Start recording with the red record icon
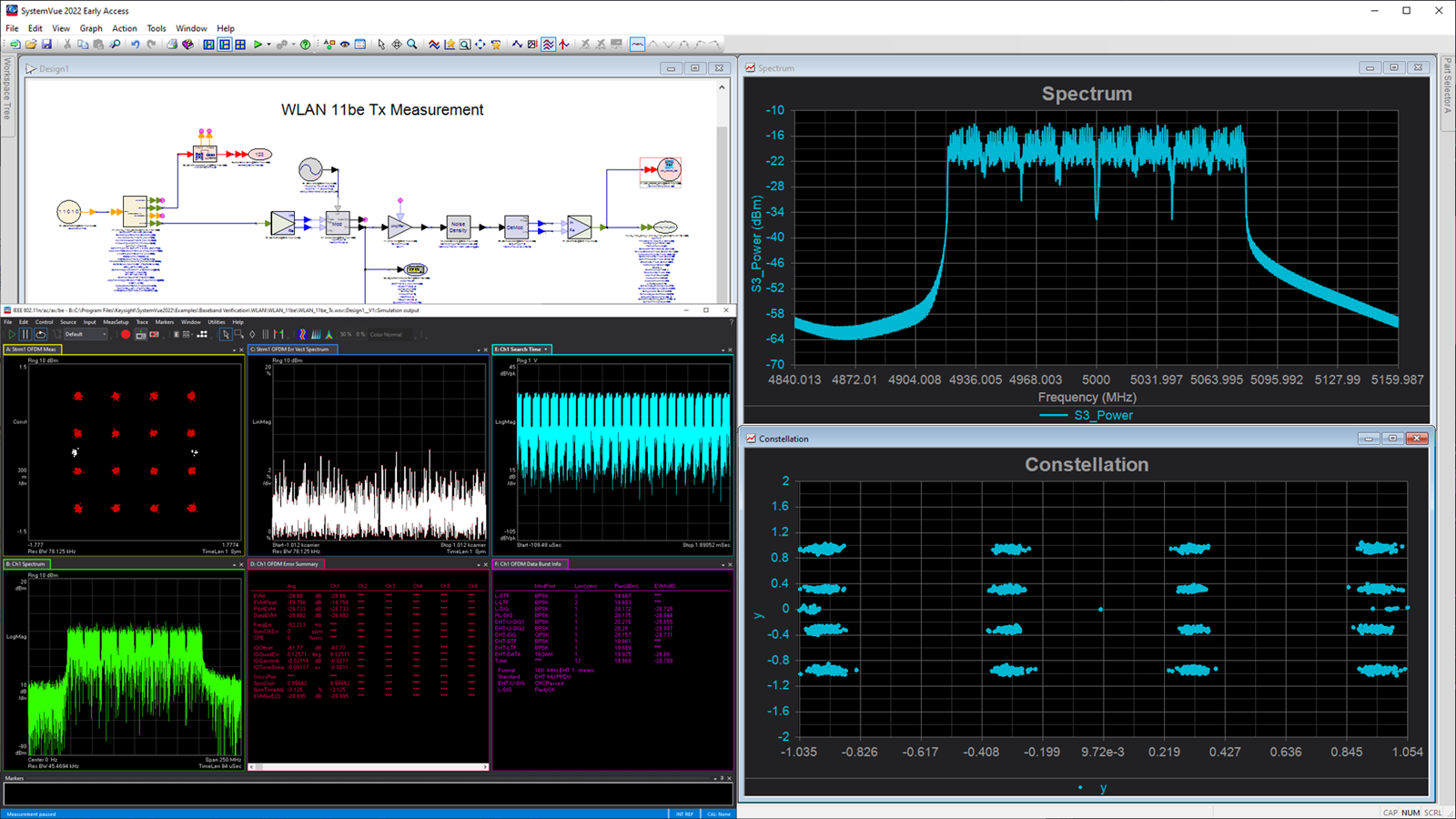The width and height of the screenshot is (1456, 819). pyautogui.click(x=126, y=335)
